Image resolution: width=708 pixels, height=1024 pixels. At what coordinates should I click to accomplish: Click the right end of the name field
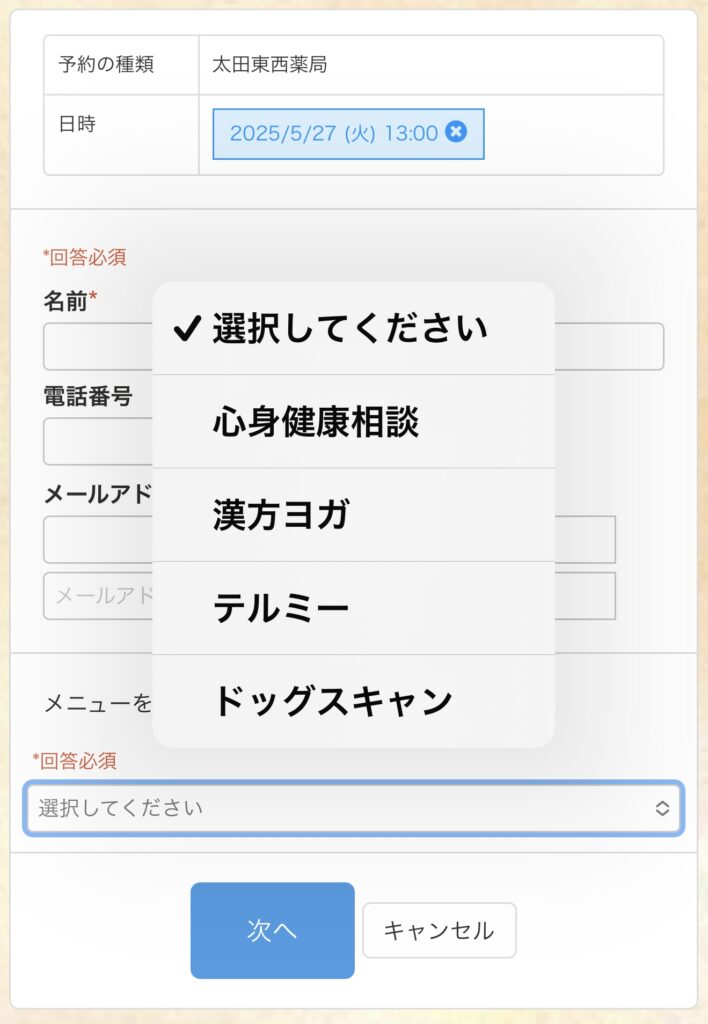609,346
